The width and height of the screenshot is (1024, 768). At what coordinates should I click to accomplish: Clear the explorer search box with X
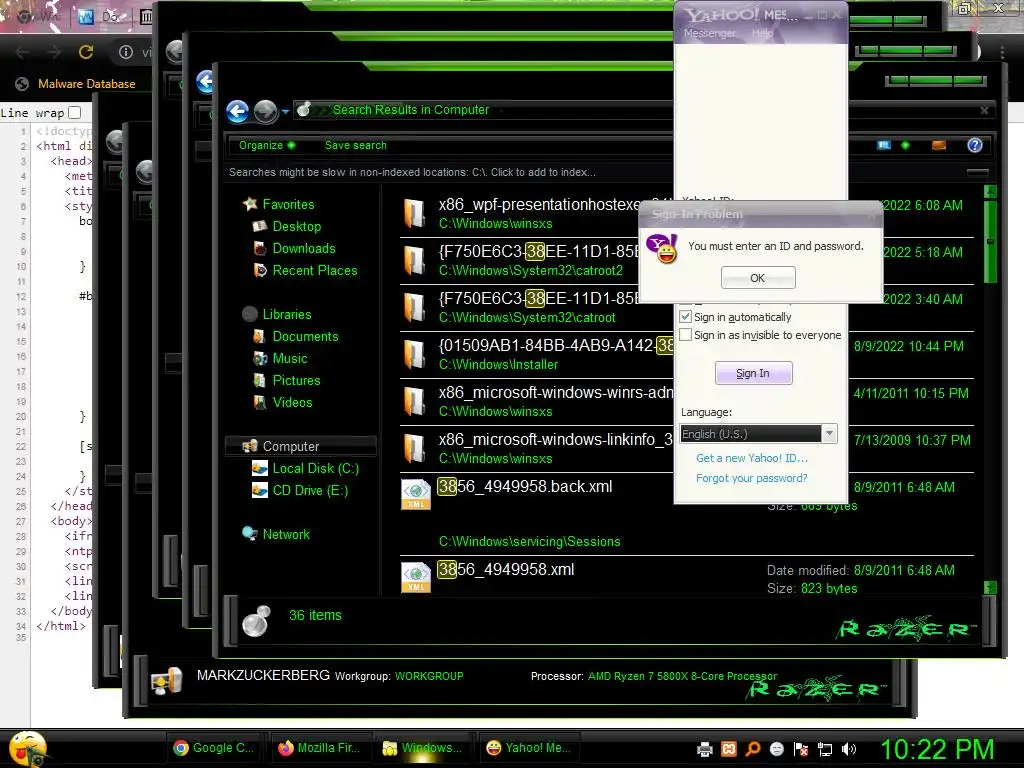(984, 110)
